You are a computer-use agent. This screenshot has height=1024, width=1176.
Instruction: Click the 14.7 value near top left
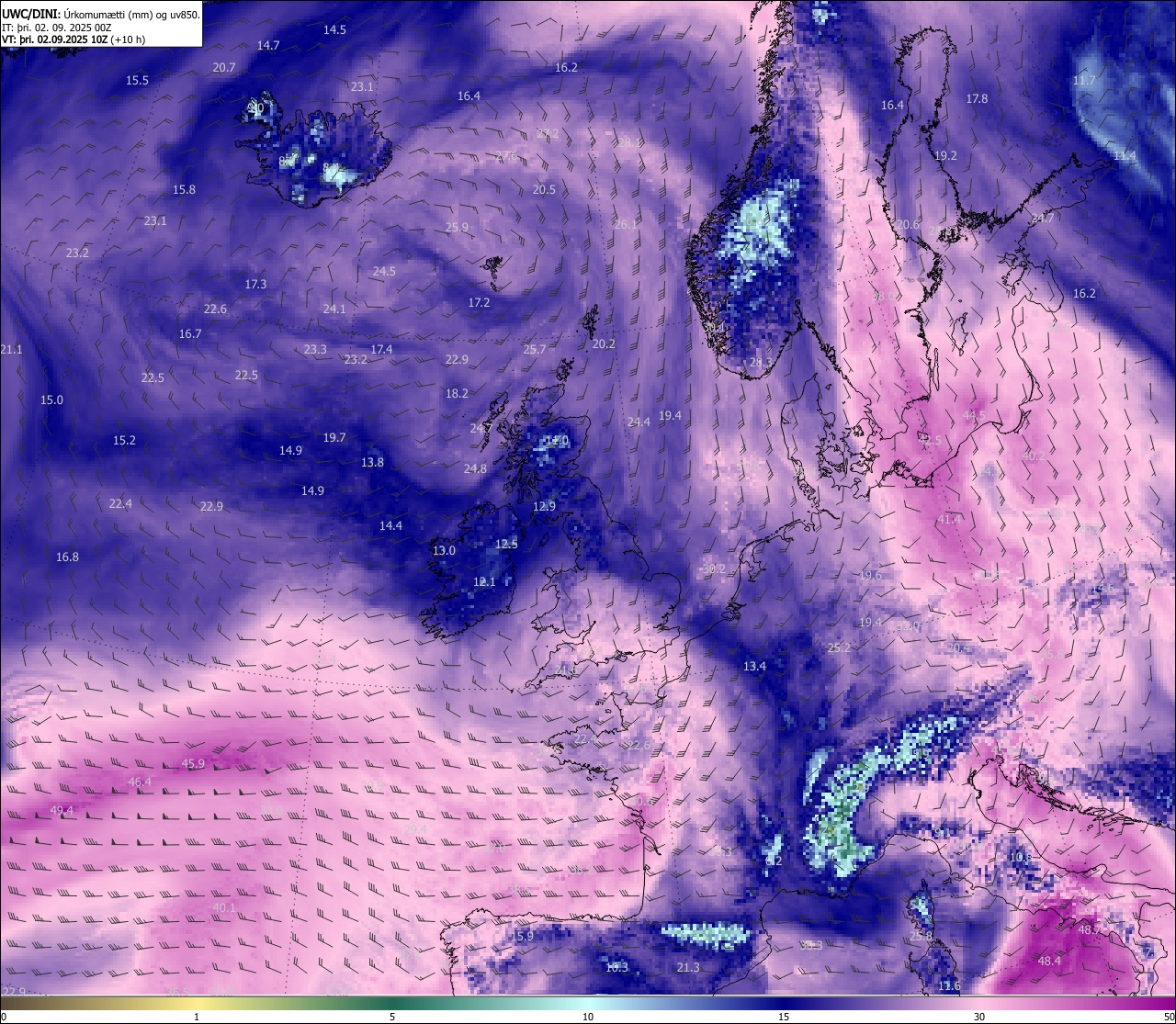[x=268, y=45]
